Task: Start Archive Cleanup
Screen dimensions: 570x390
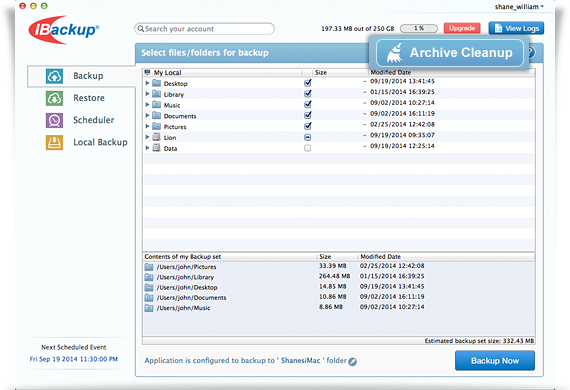Action: pyautogui.click(x=450, y=53)
